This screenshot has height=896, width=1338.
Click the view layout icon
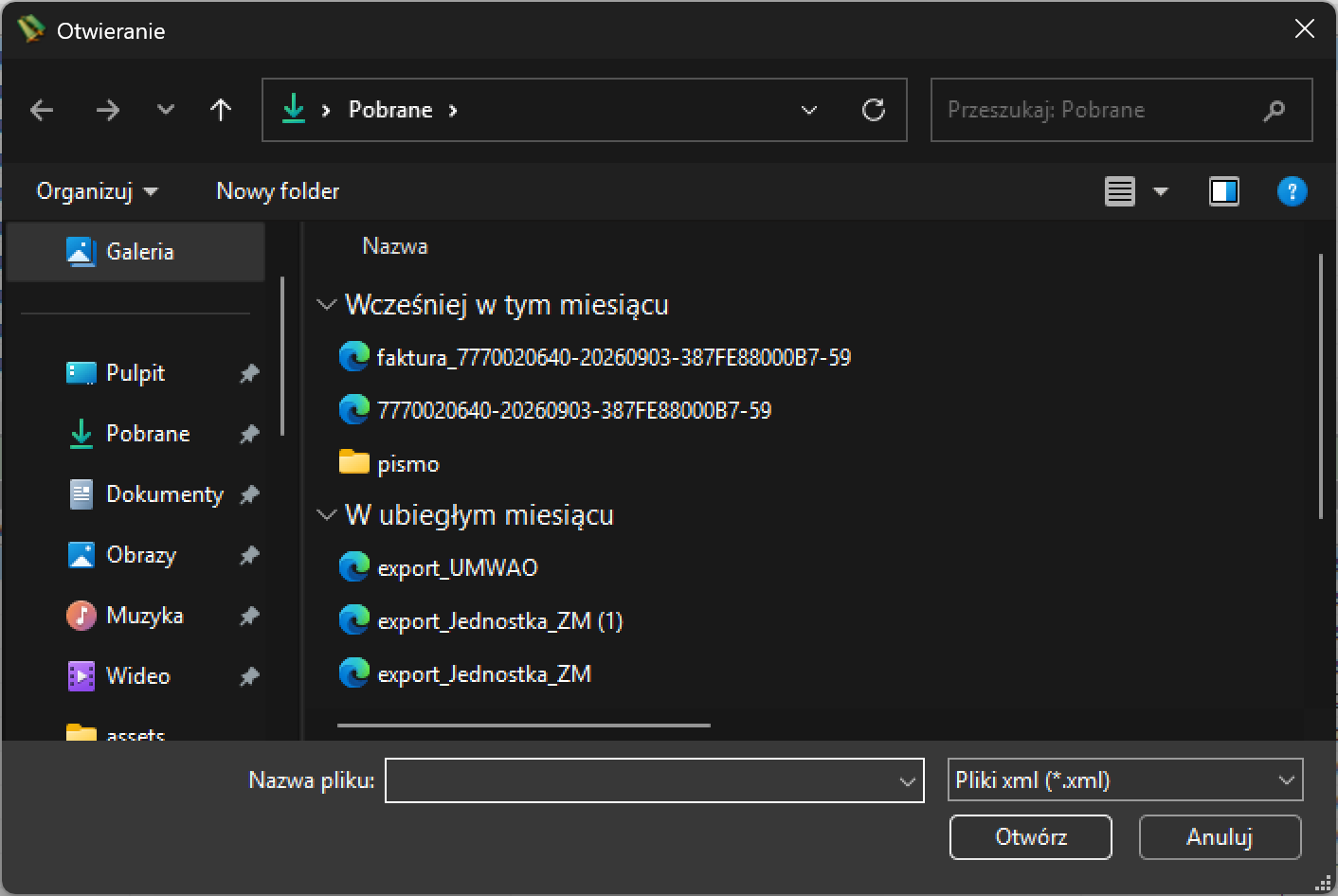click(1120, 192)
